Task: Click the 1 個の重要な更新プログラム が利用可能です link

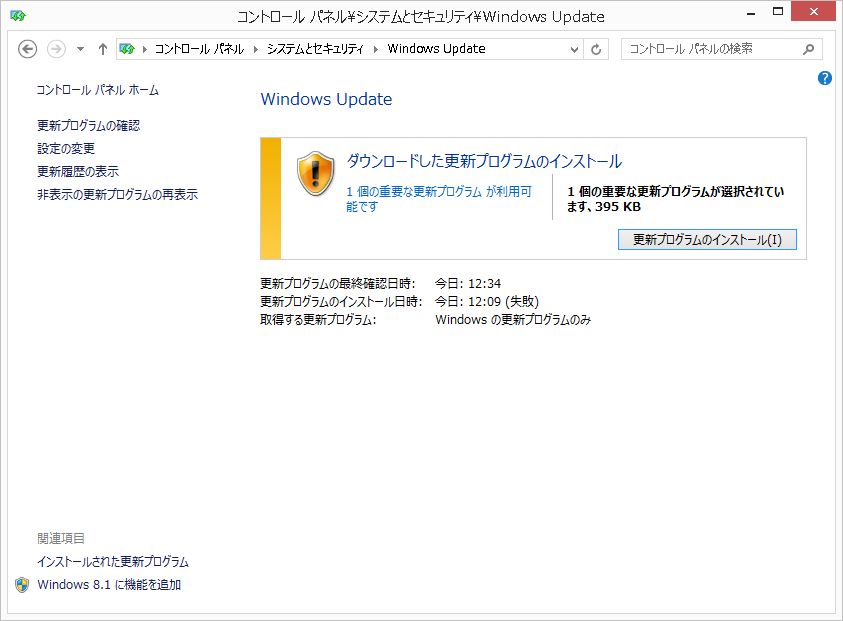Action: pos(439,199)
